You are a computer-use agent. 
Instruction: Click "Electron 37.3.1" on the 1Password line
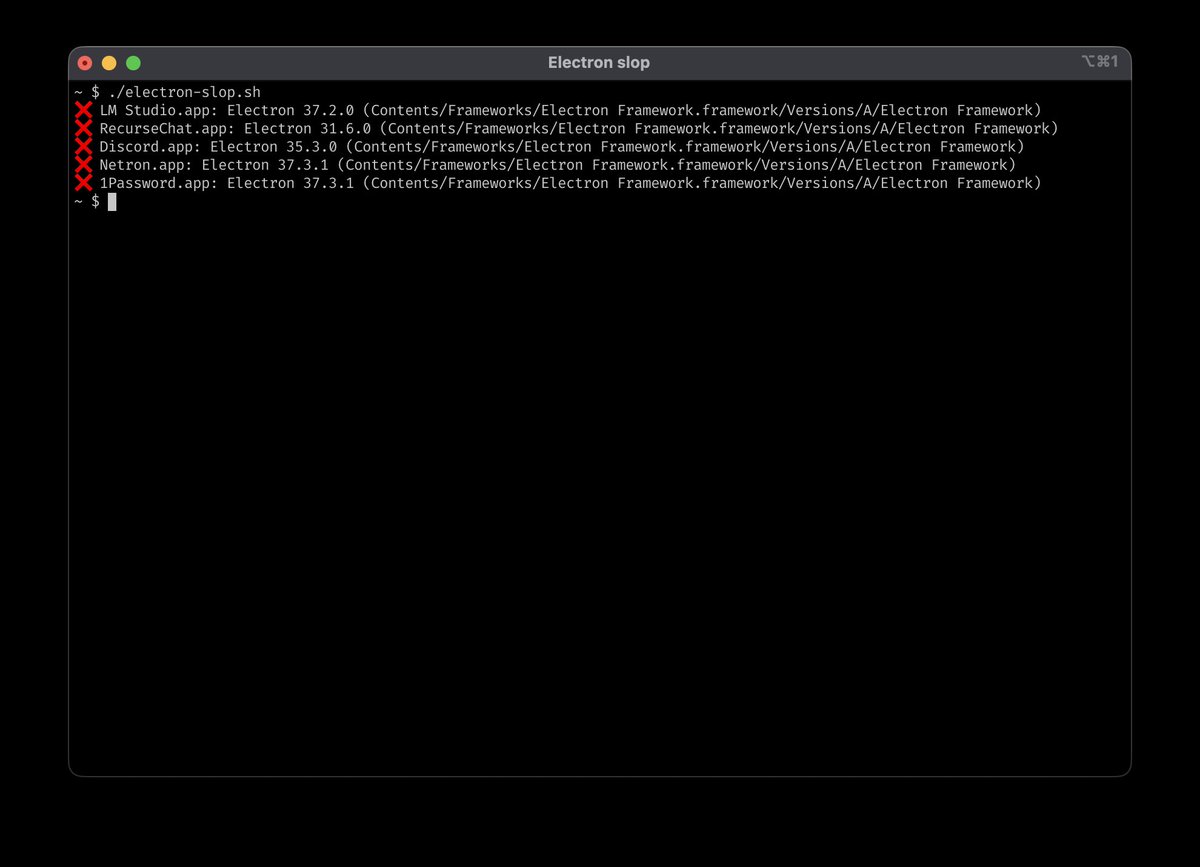click(x=293, y=183)
